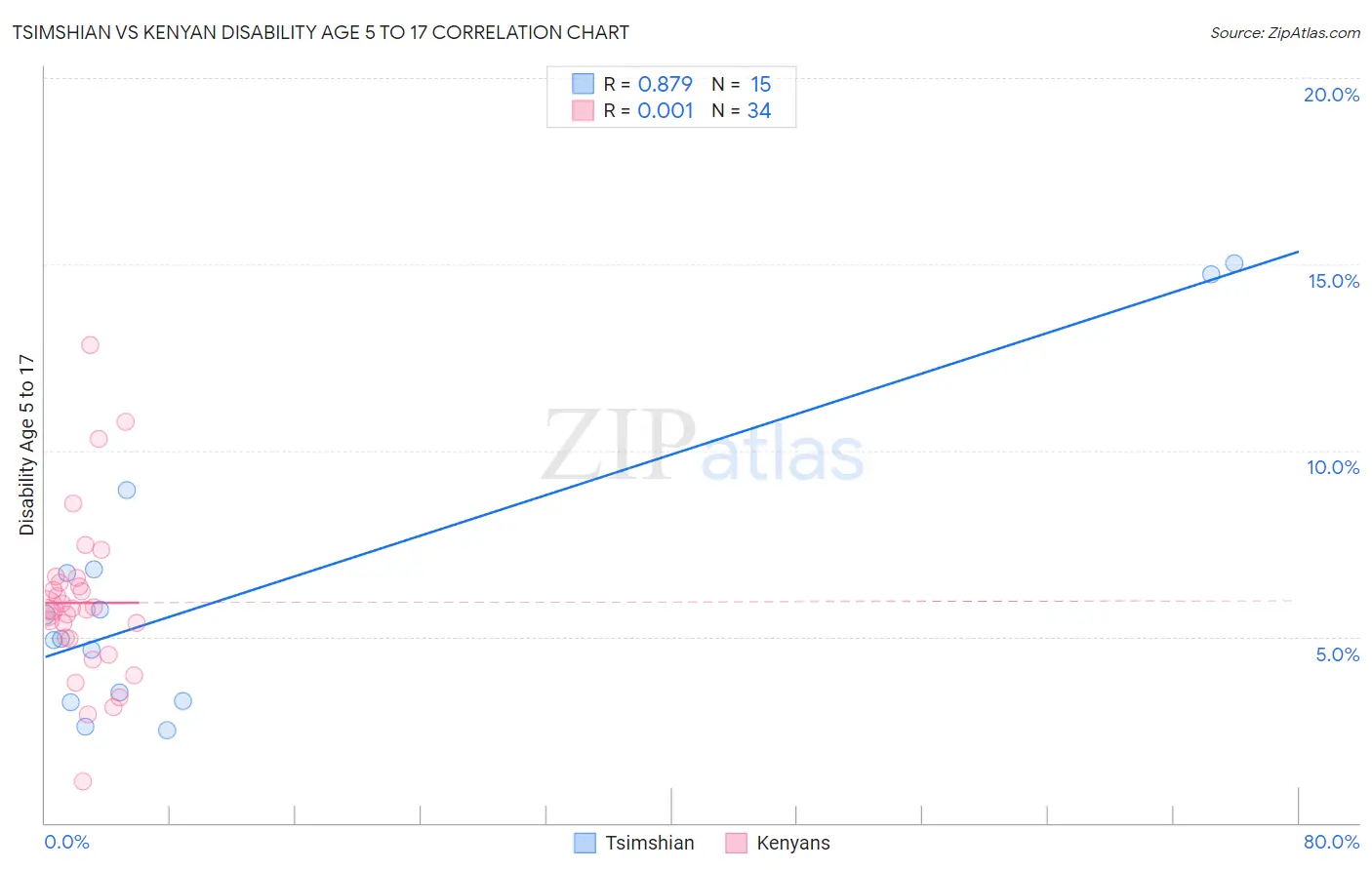Click the highest blue Tsimshian data point

point(1233,263)
